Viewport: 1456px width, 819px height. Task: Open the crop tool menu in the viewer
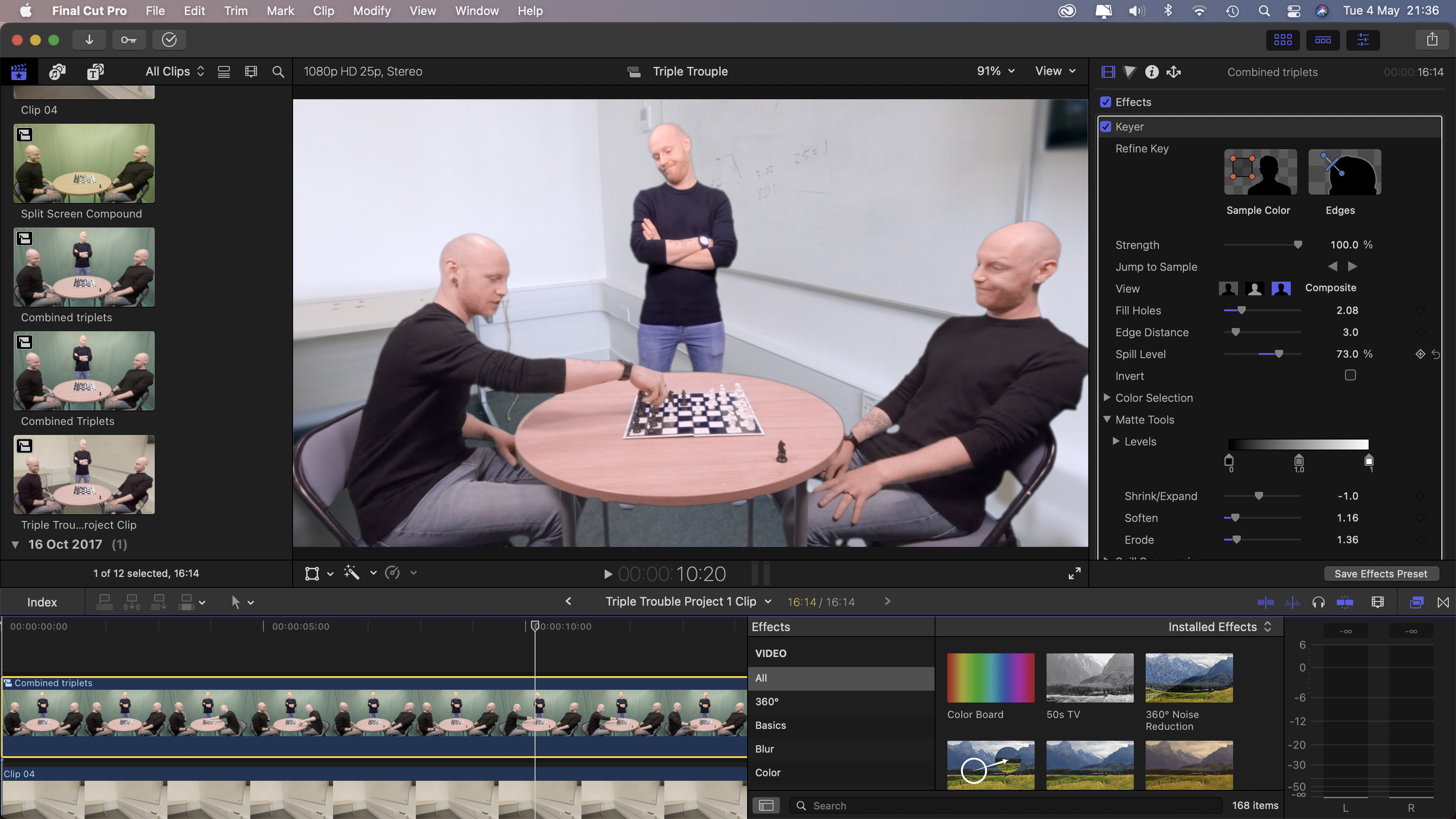pyautogui.click(x=329, y=573)
